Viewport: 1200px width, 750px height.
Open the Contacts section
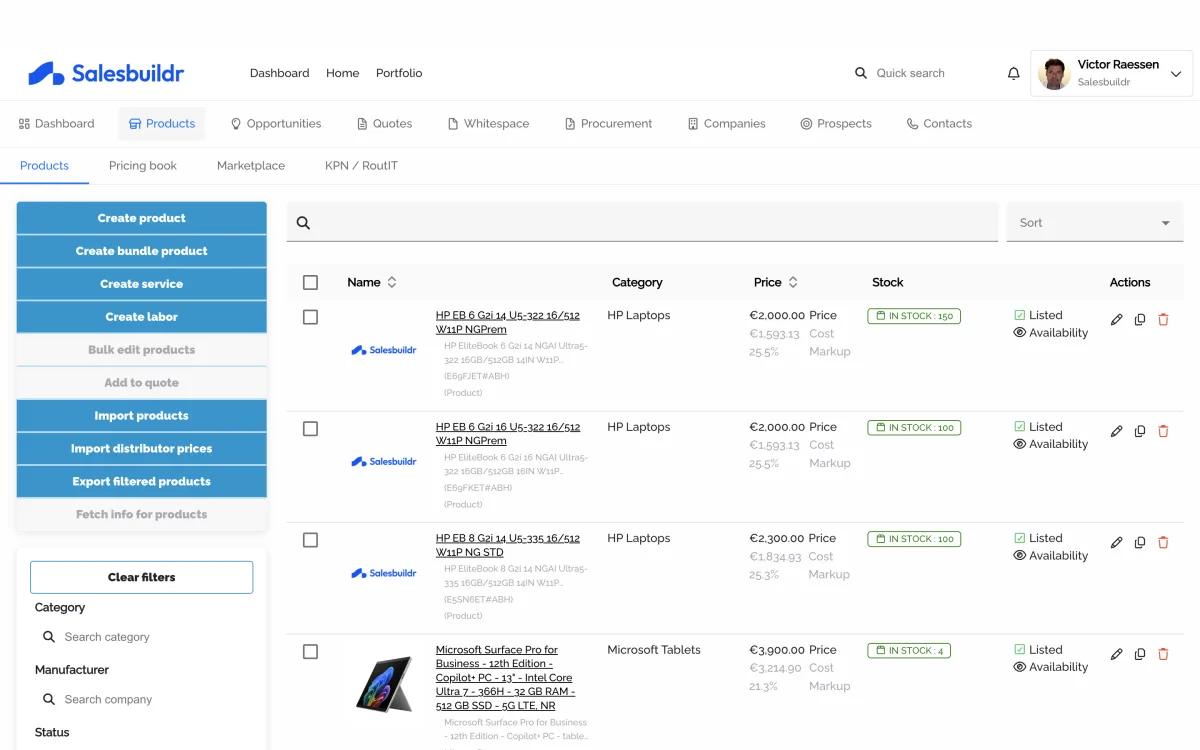pos(939,124)
